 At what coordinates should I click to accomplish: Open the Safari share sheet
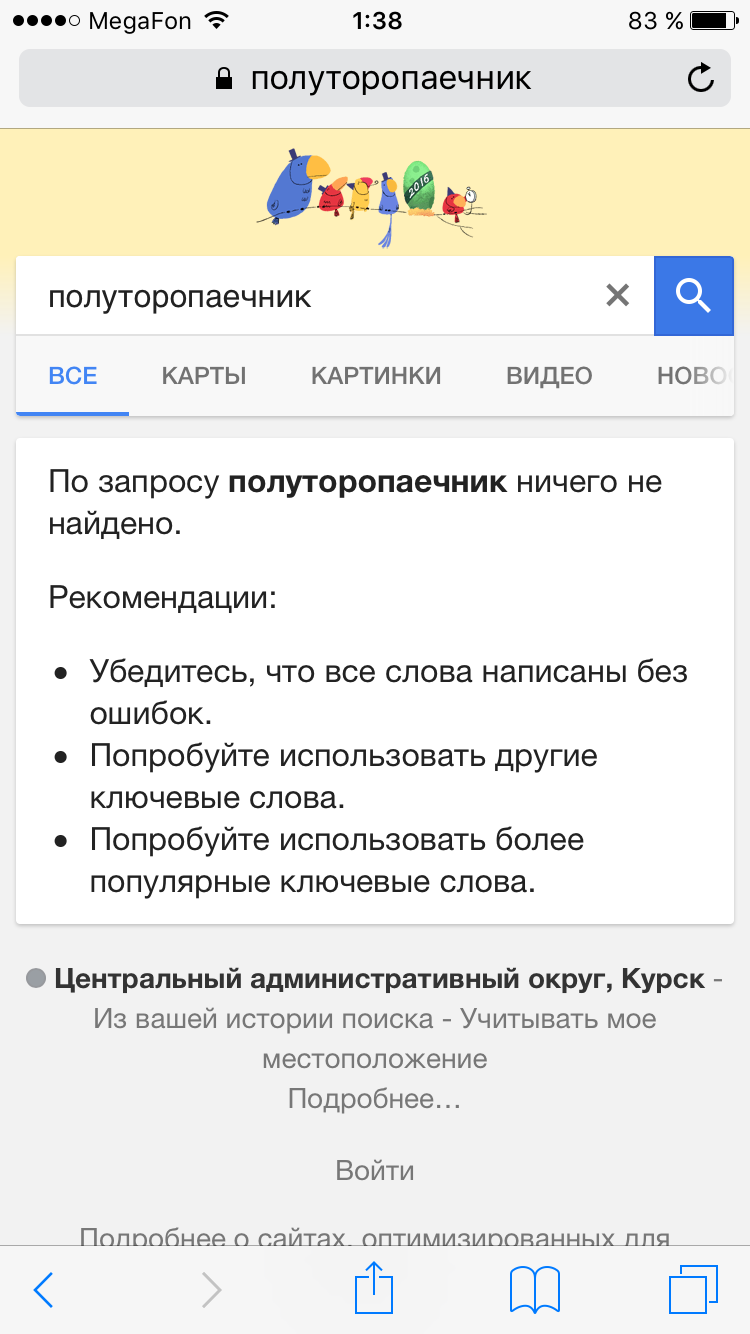point(375,1288)
